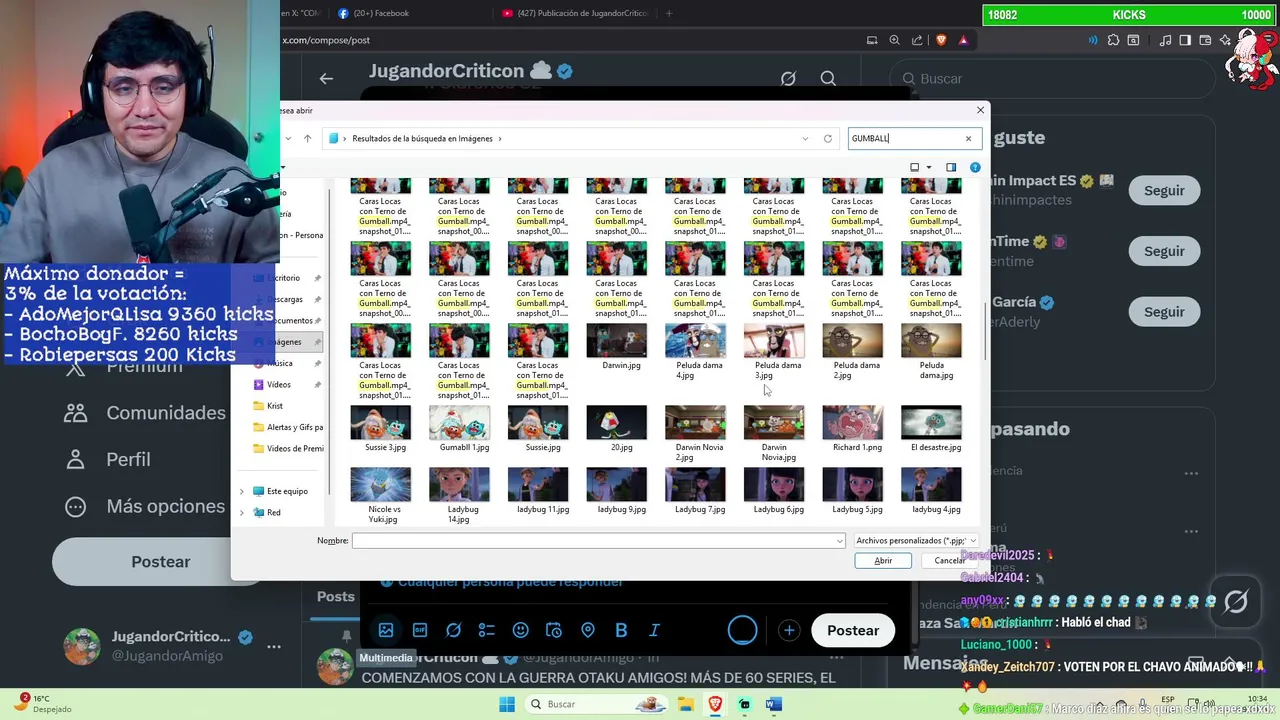Open the Darwin.jpg image file

[617, 348]
